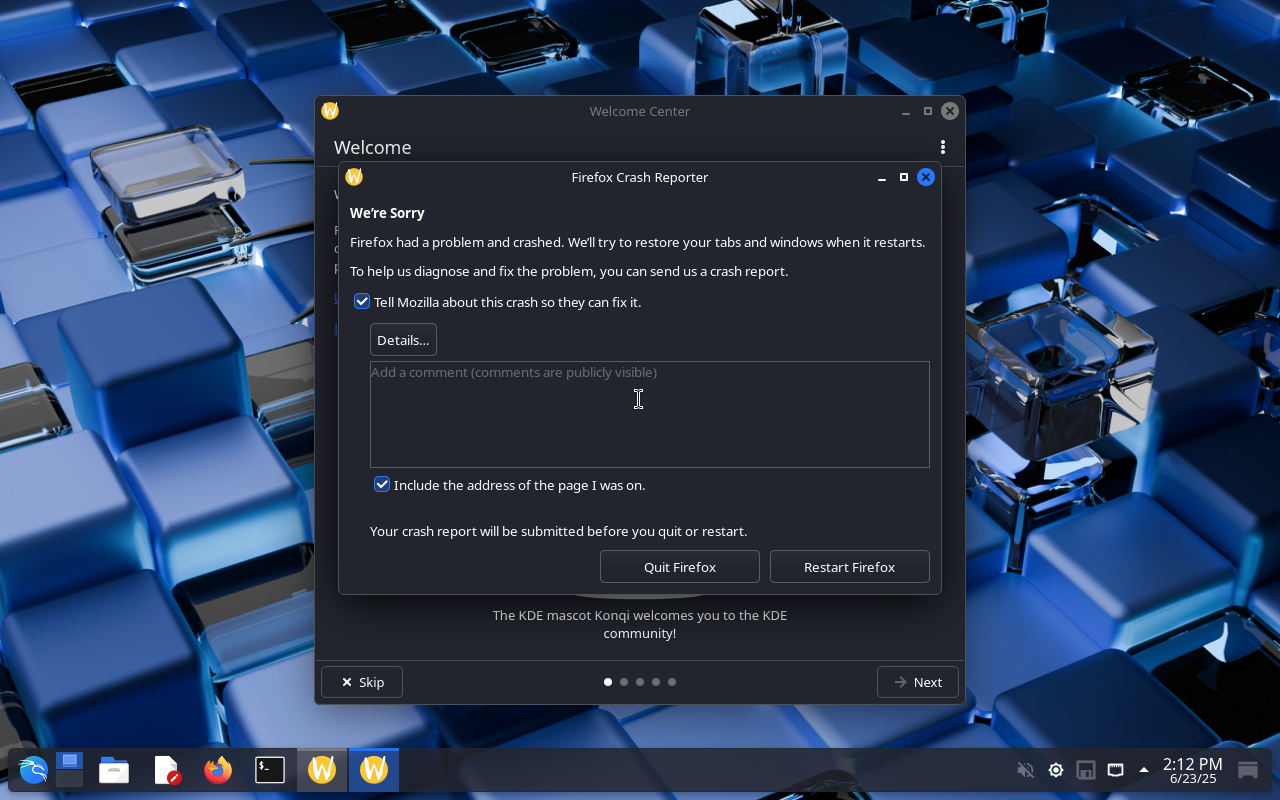The width and height of the screenshot is (1280, 800).
Task: Uncheck Include the address of the page
Action: (x=382, y=485)
